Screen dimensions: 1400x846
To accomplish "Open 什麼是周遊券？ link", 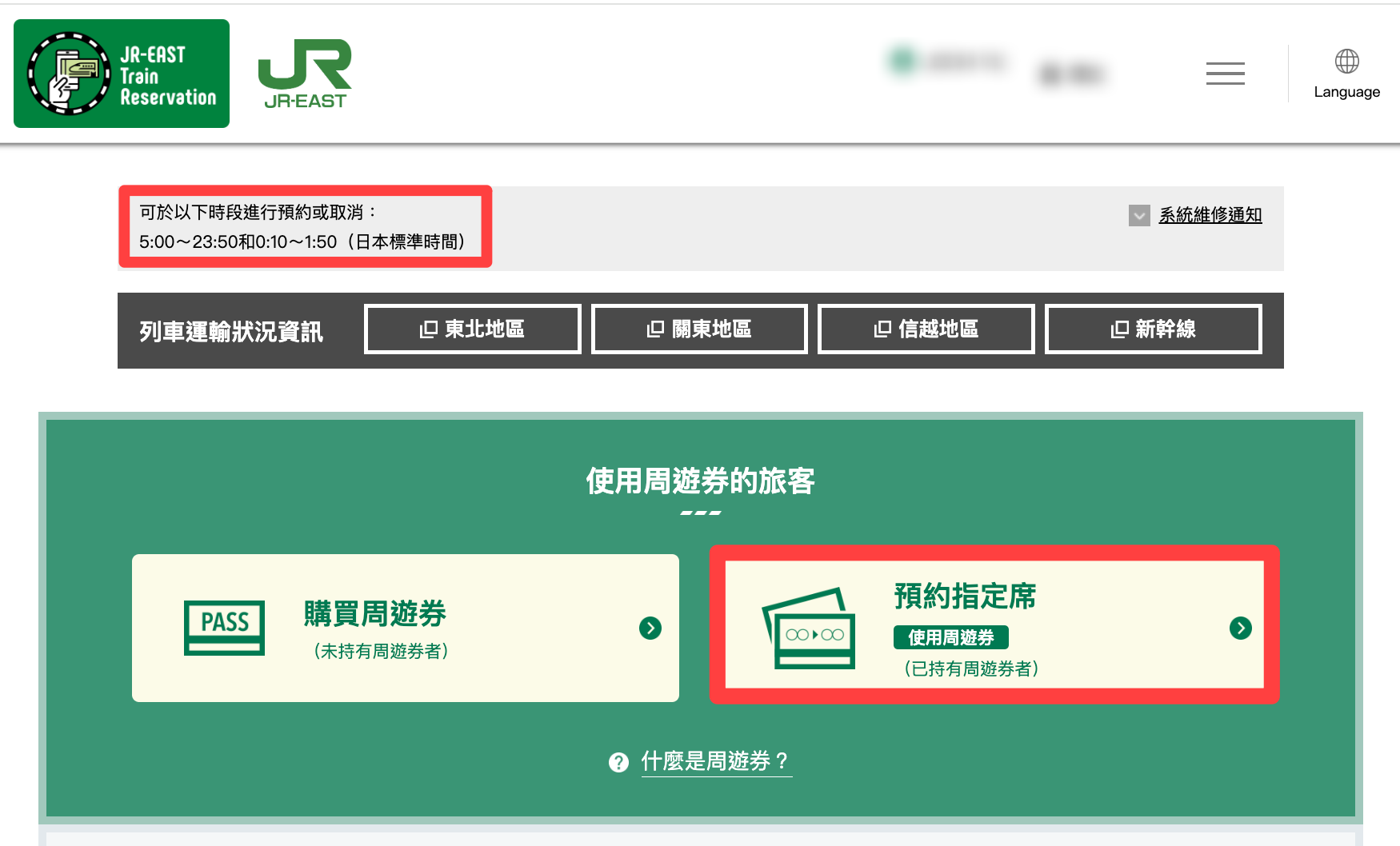I will 716,761.
